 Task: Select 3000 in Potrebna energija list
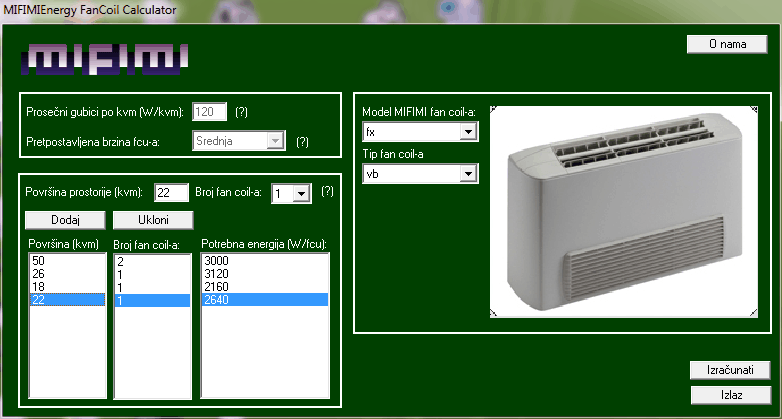tap(264, 260)
